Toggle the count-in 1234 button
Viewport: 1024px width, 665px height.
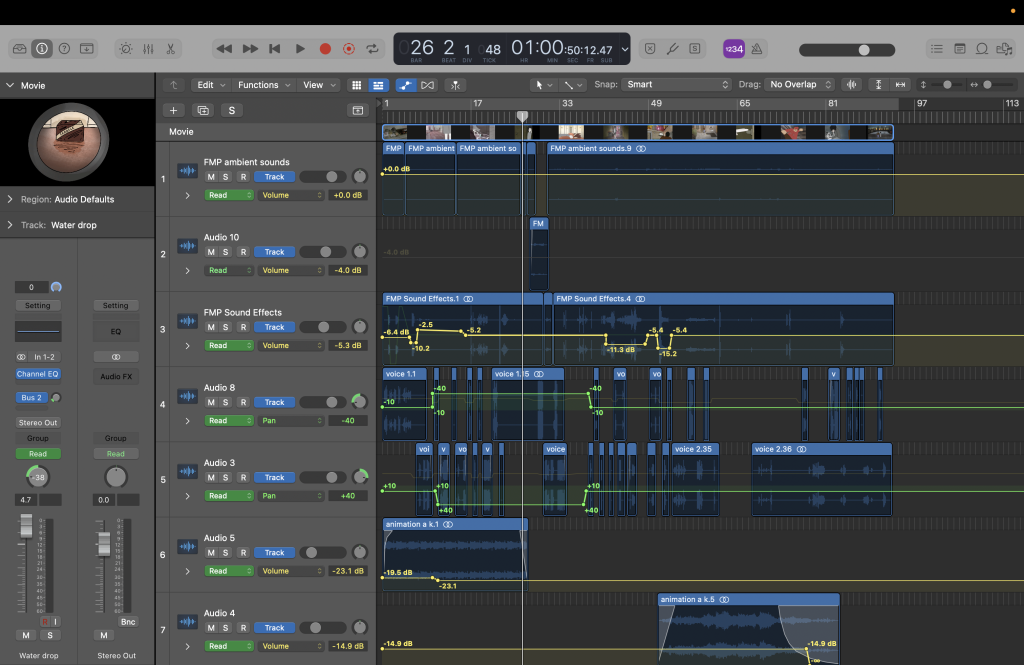coord(734,49)
